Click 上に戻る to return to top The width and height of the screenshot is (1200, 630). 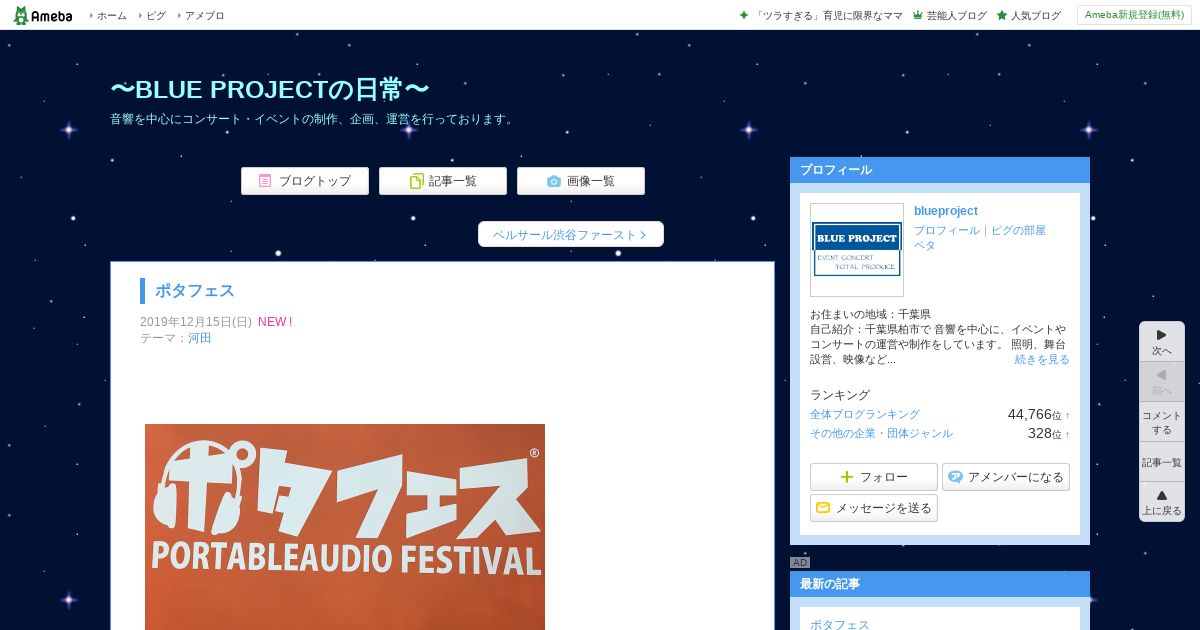click(x=1162, y=502)
